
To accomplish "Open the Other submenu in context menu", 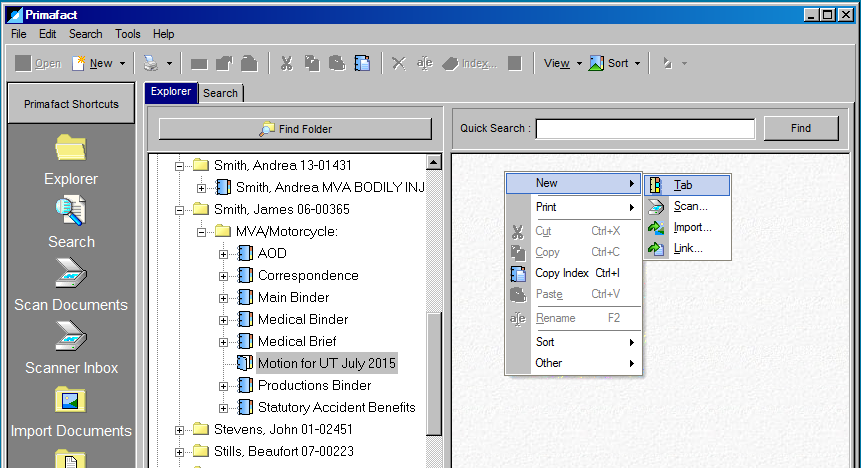I will (573, 363).
